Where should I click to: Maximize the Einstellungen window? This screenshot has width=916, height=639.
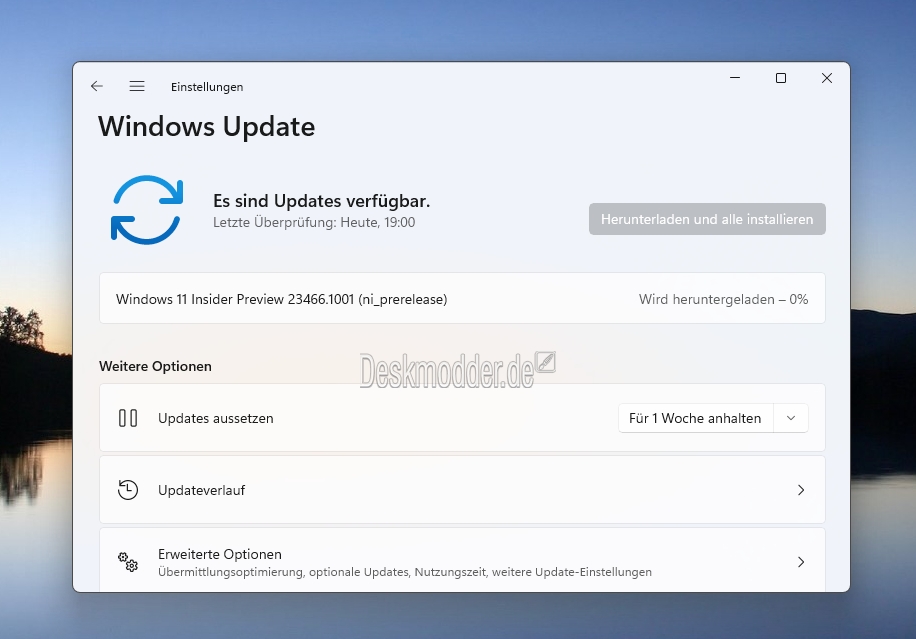click(780, 78)
